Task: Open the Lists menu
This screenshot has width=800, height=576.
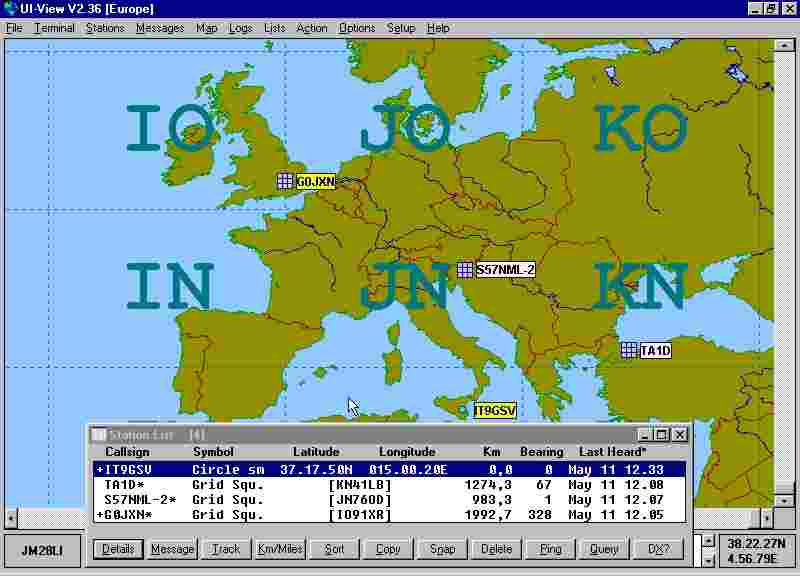Action: click(274, 28)
